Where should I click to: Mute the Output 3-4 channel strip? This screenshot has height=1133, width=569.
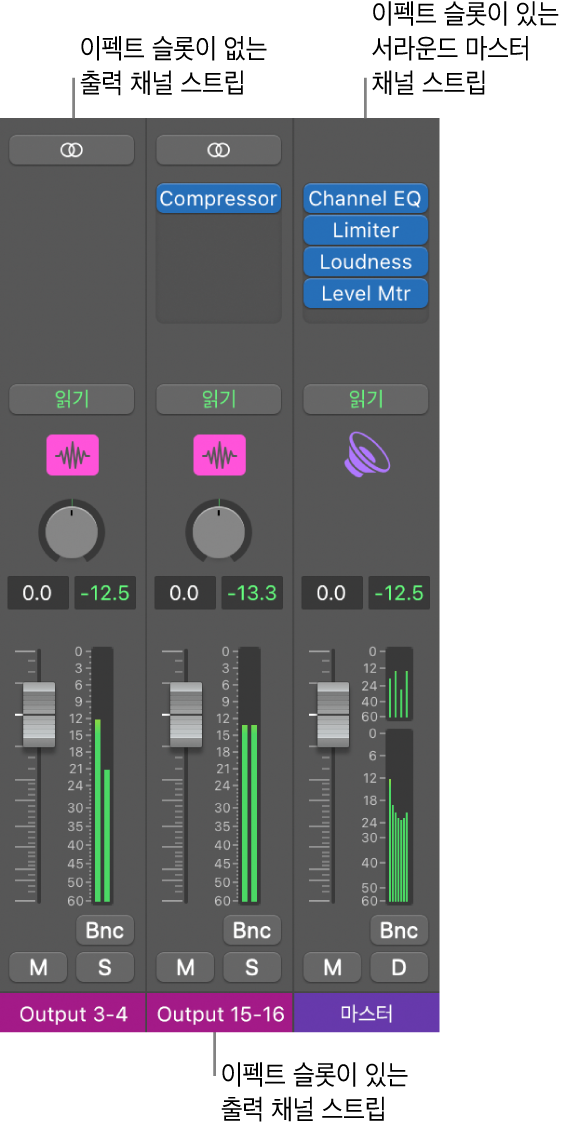click(x=38, y=968)
